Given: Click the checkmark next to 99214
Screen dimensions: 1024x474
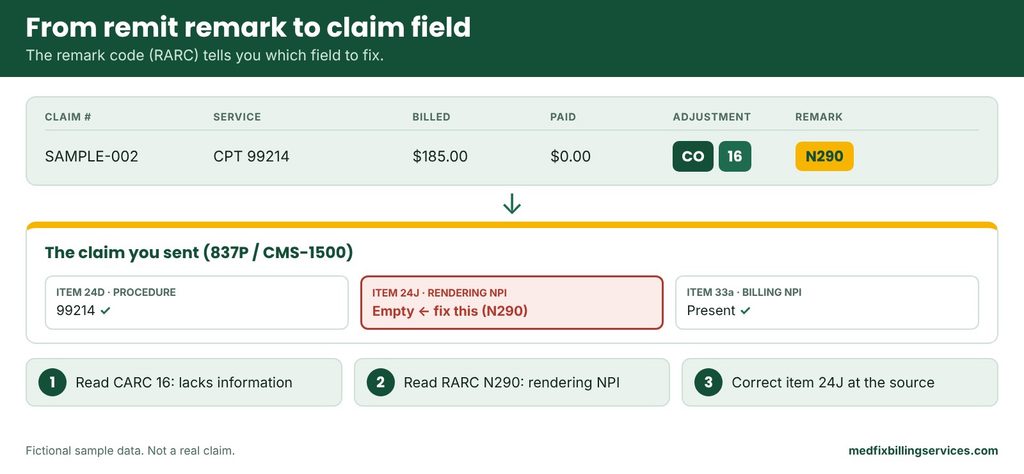Looking at the screenshot, I should point(106,311).
